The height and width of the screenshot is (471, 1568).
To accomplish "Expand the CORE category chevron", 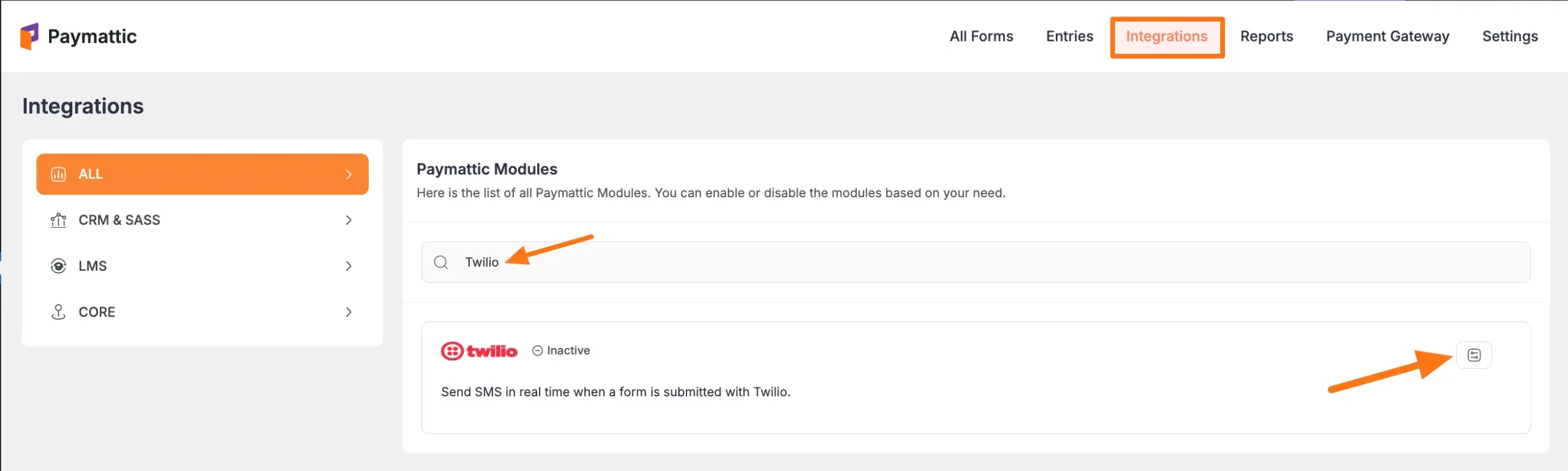I will tap(349, 312).
